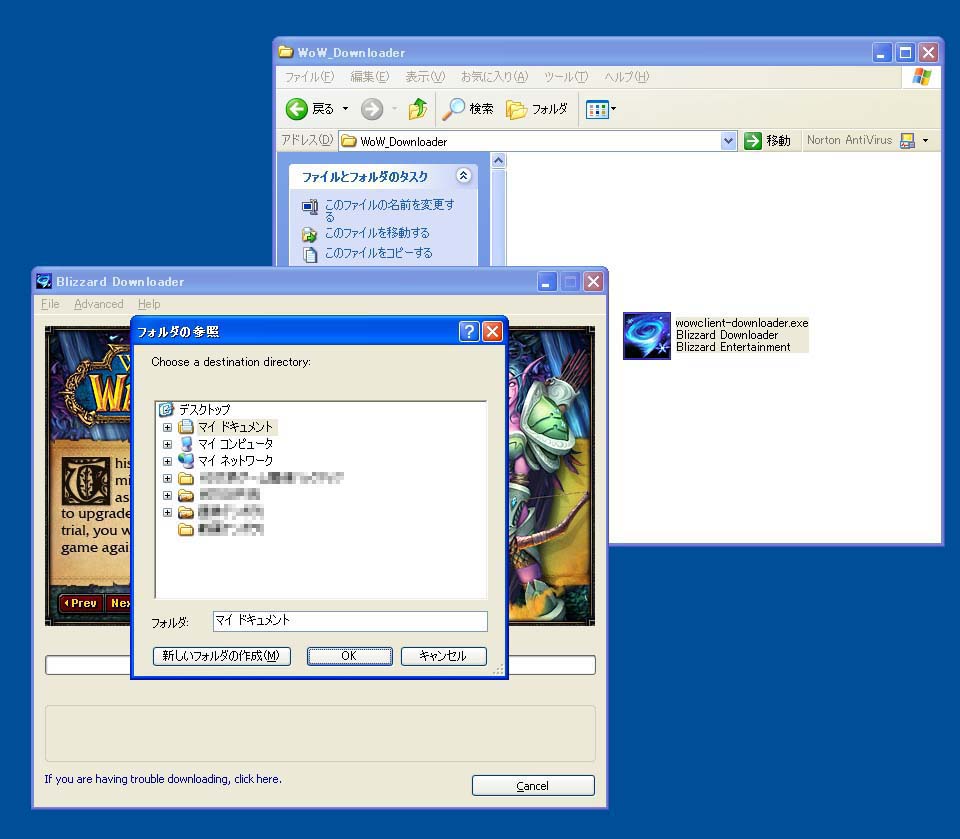Close the フォルダの参照 dialog with X
The height and width of the screenshot is (839, 960).
click(493, 331)
